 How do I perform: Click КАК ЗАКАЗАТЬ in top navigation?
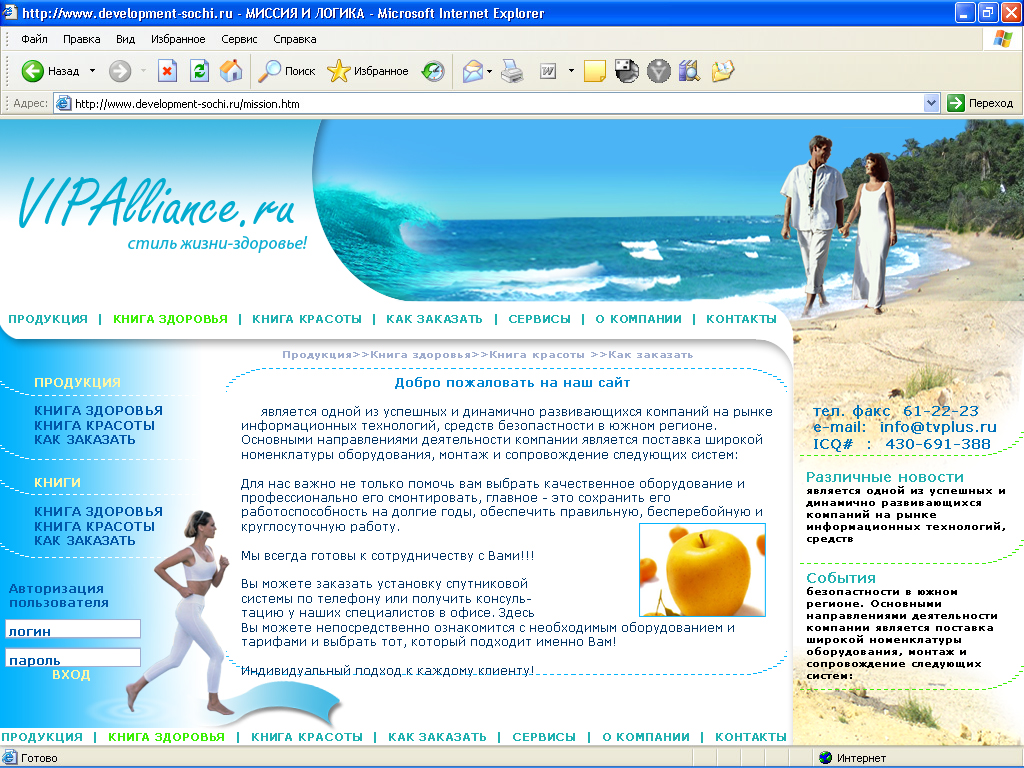(x=434, y=319)
